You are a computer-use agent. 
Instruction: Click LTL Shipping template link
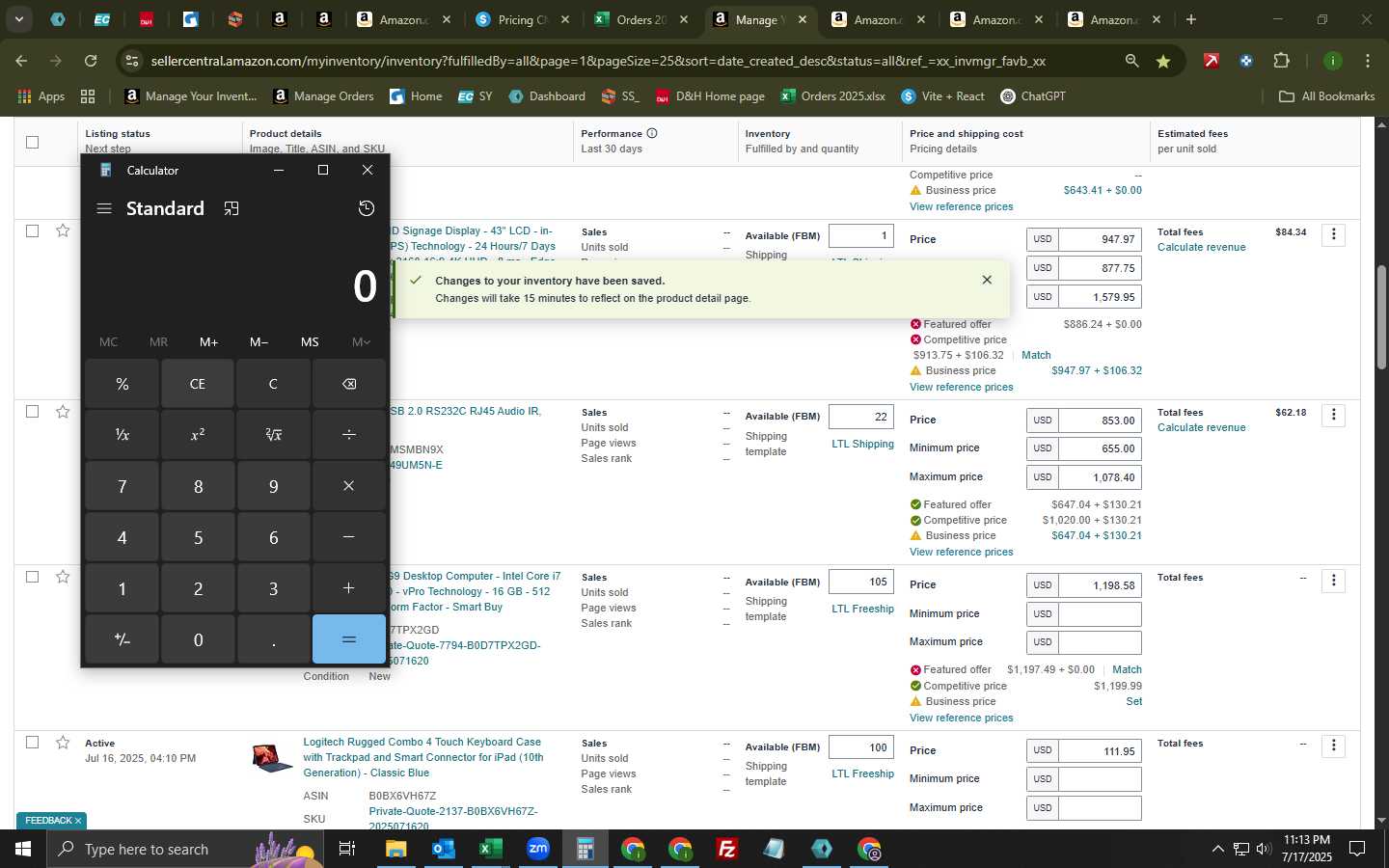coord(862,444)
